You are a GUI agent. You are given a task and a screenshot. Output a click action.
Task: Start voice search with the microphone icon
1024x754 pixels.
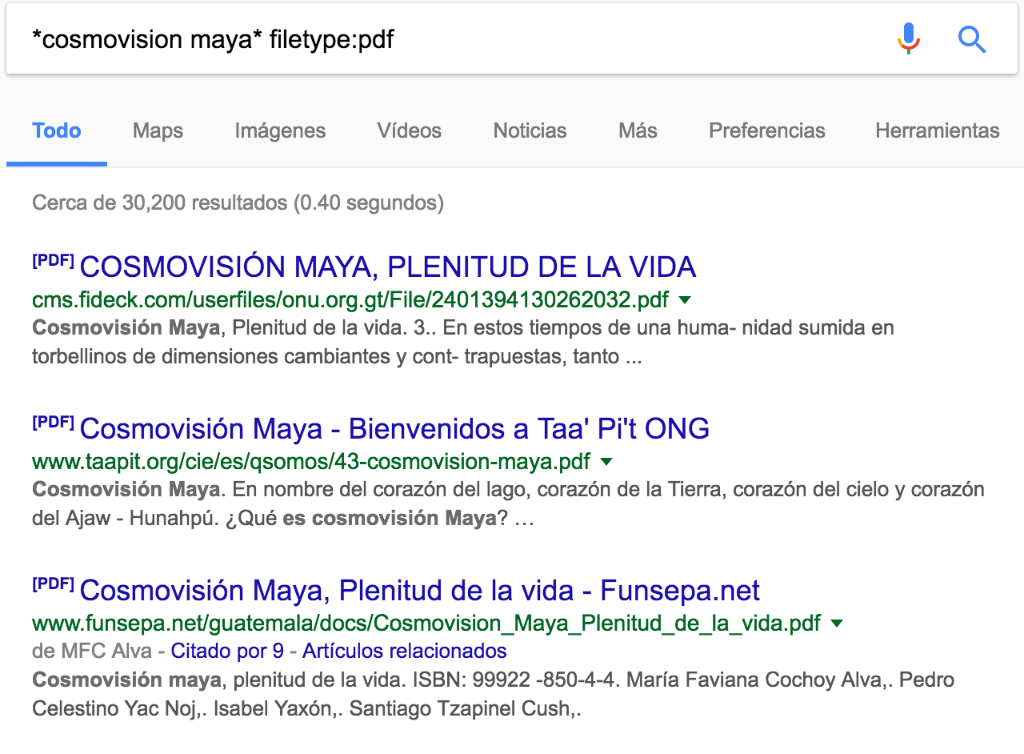tap(908, 39)
